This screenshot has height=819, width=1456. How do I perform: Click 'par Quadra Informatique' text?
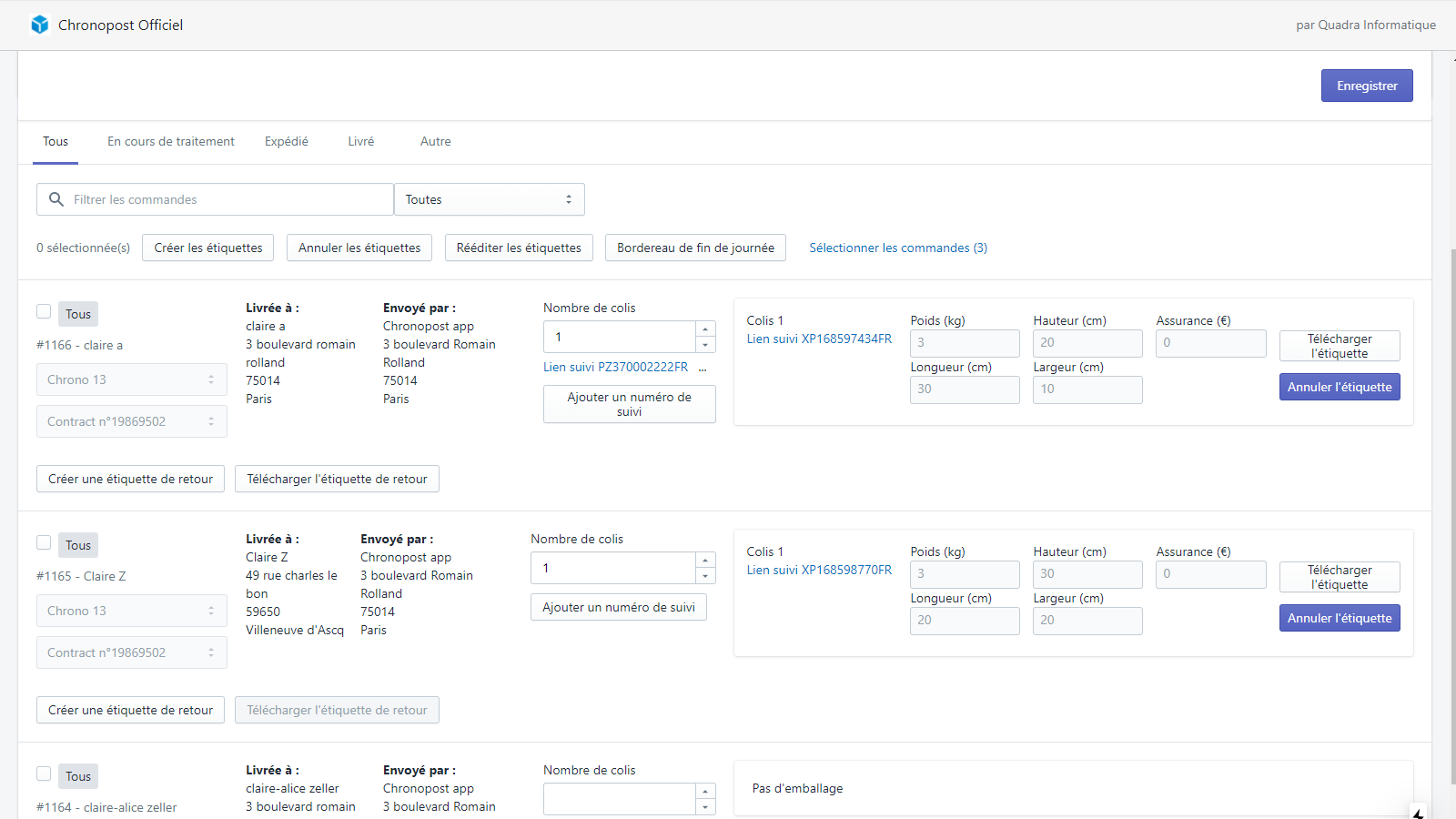click(x=1366, y=25)
